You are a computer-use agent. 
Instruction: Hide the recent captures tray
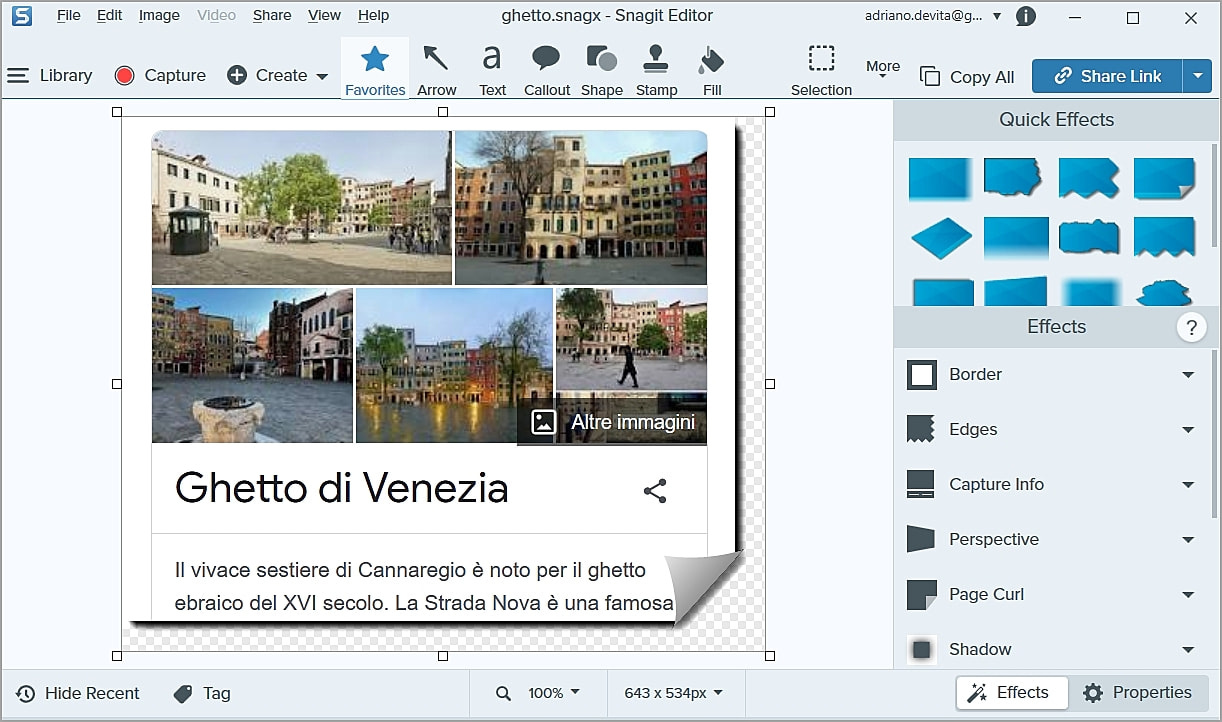[x=78, y=693]
